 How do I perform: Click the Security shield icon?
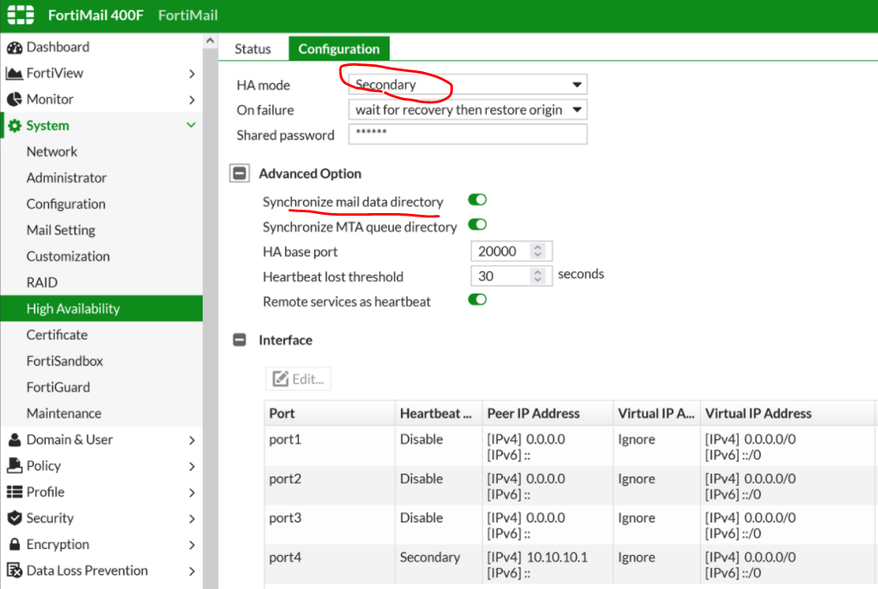[14, 518]
